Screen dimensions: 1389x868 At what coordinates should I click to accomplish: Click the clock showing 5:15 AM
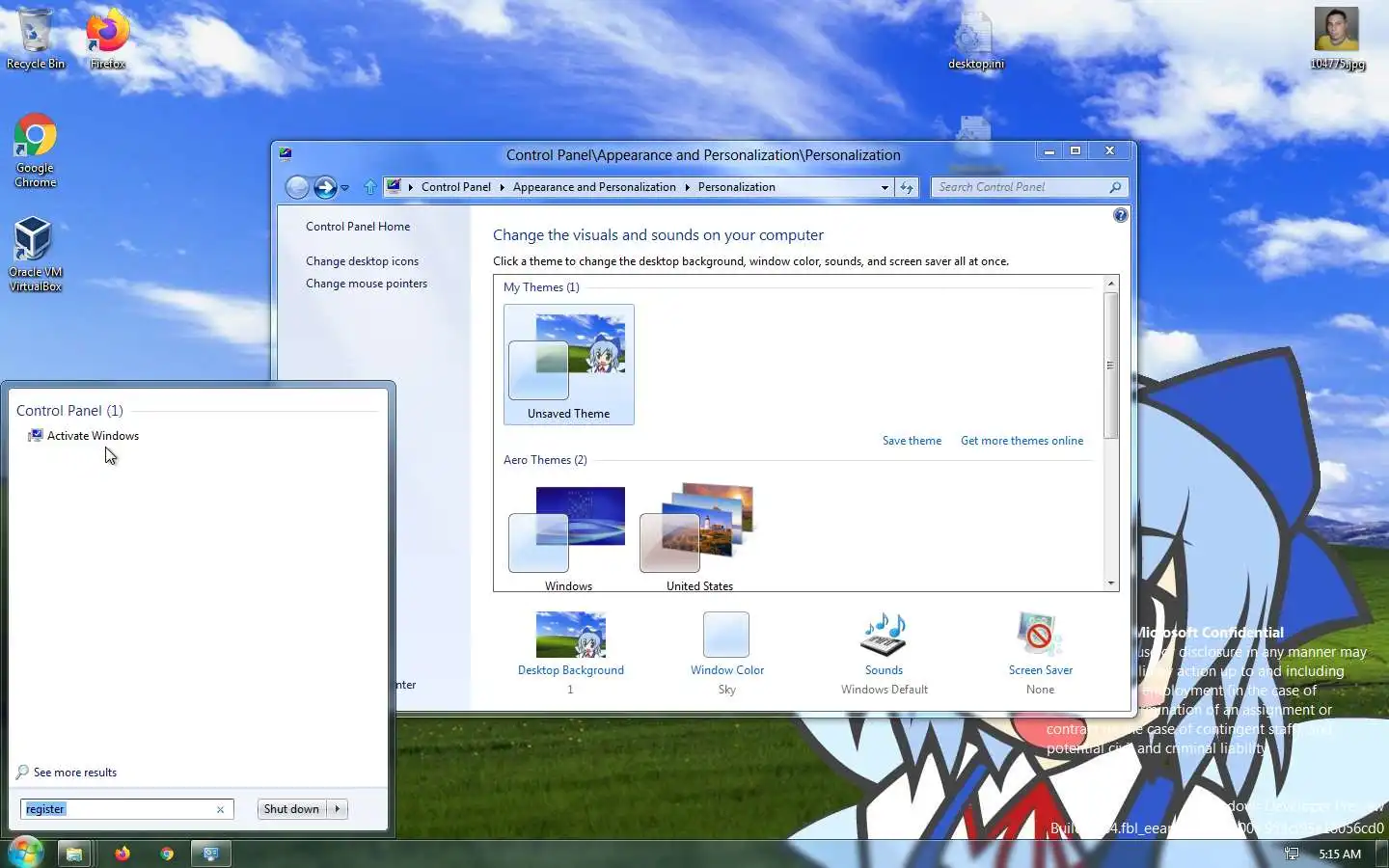(1339, 854)
